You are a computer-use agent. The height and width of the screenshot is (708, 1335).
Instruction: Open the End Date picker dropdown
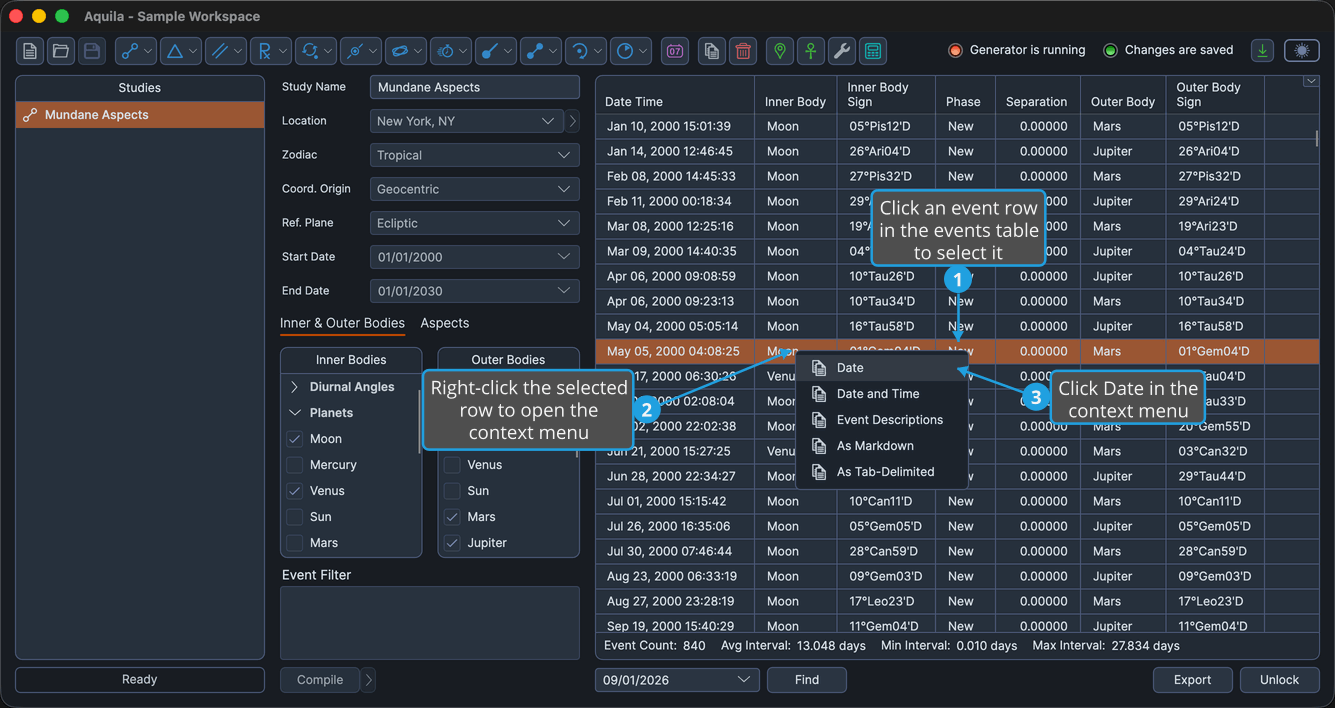pyautogui.click(x=475, y=291)
